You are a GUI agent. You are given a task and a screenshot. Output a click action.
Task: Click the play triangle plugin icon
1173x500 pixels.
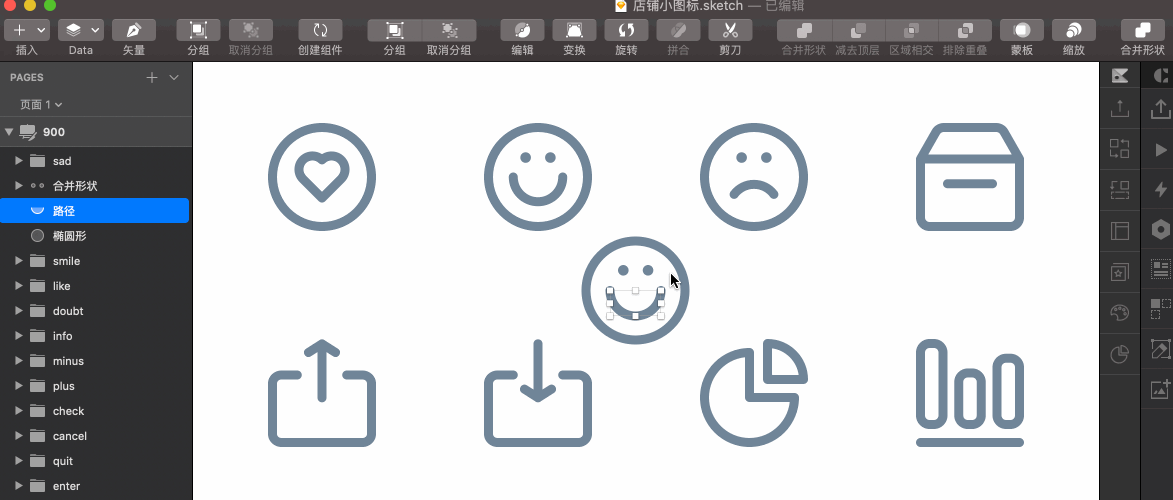pyautogui.click(x=1161, y=150)
